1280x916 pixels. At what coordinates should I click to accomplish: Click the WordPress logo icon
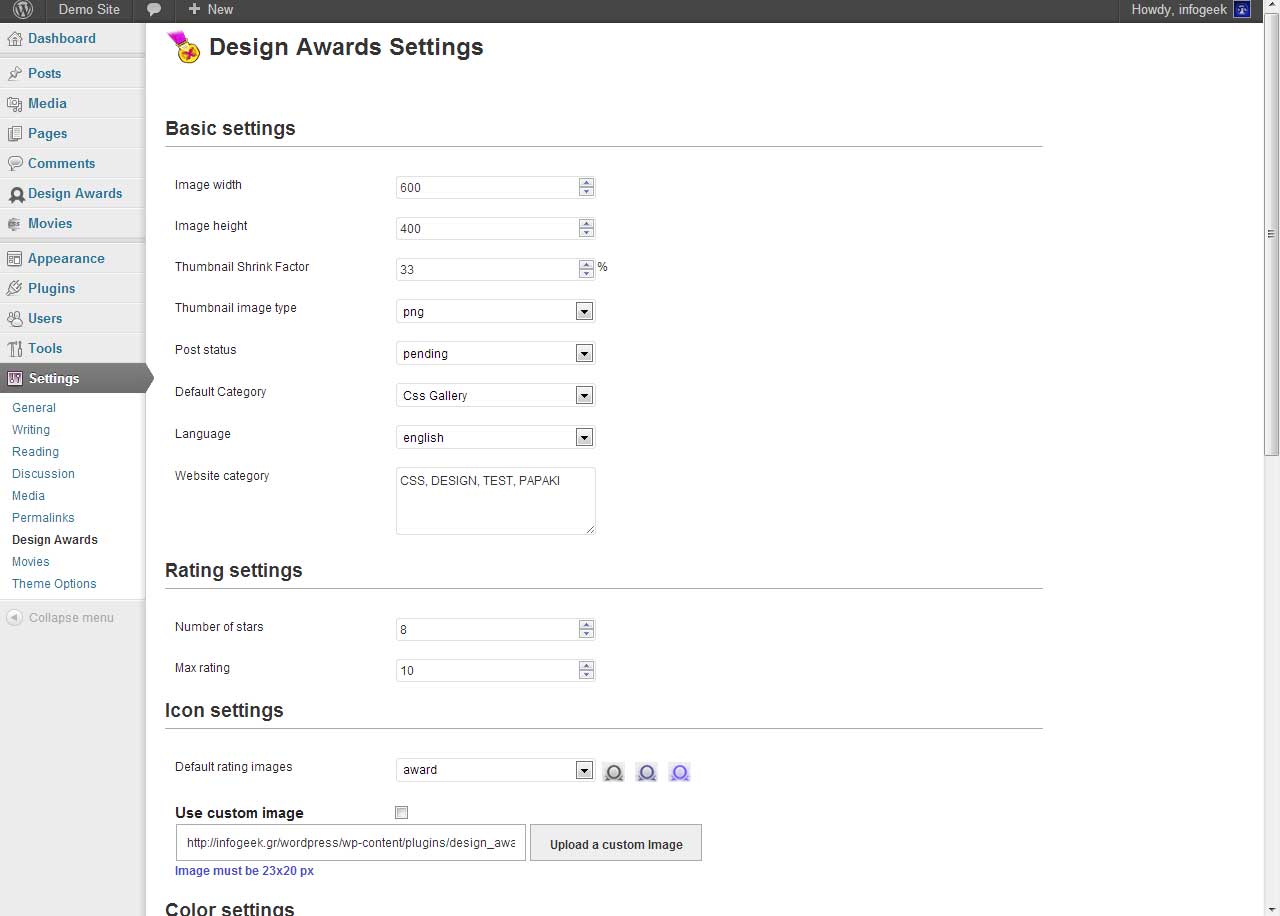[23, 10]
